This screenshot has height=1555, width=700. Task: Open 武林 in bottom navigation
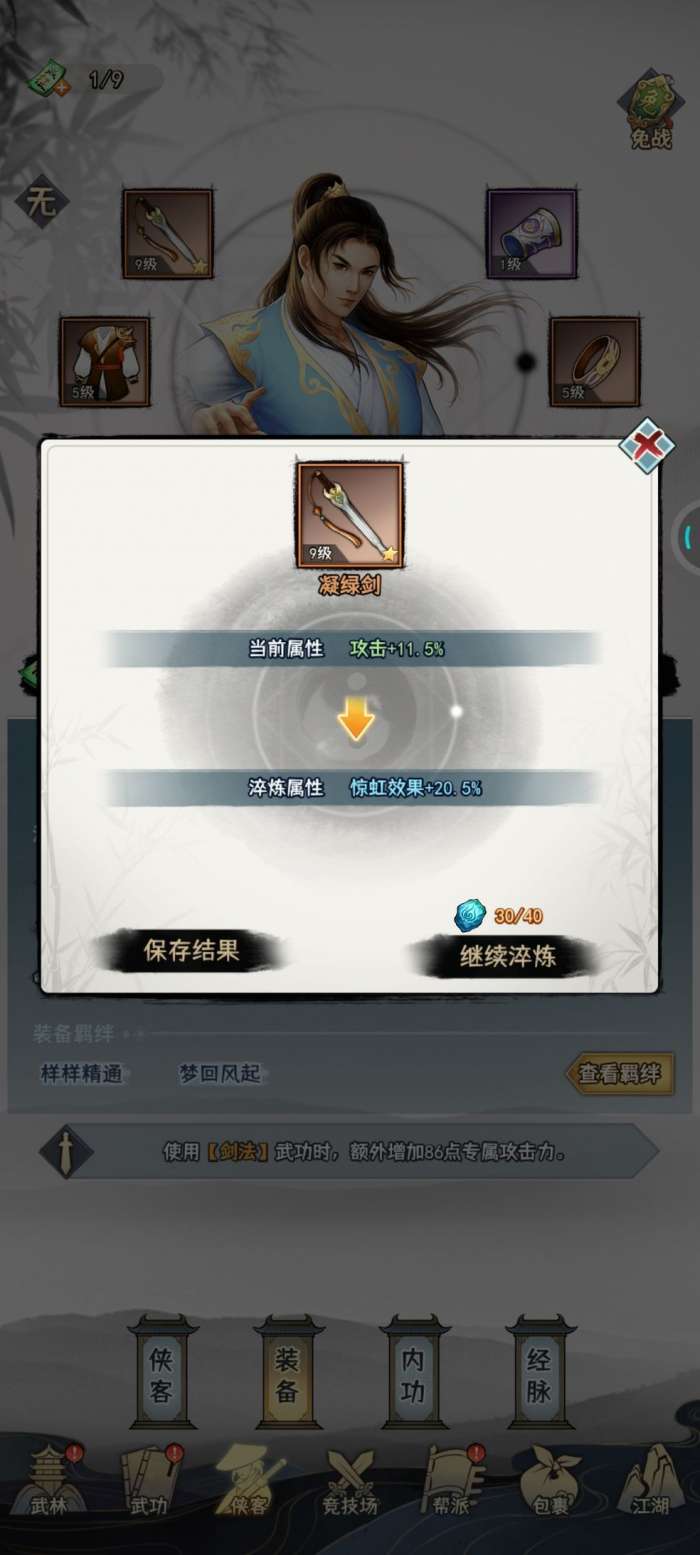click(49, 1480)
